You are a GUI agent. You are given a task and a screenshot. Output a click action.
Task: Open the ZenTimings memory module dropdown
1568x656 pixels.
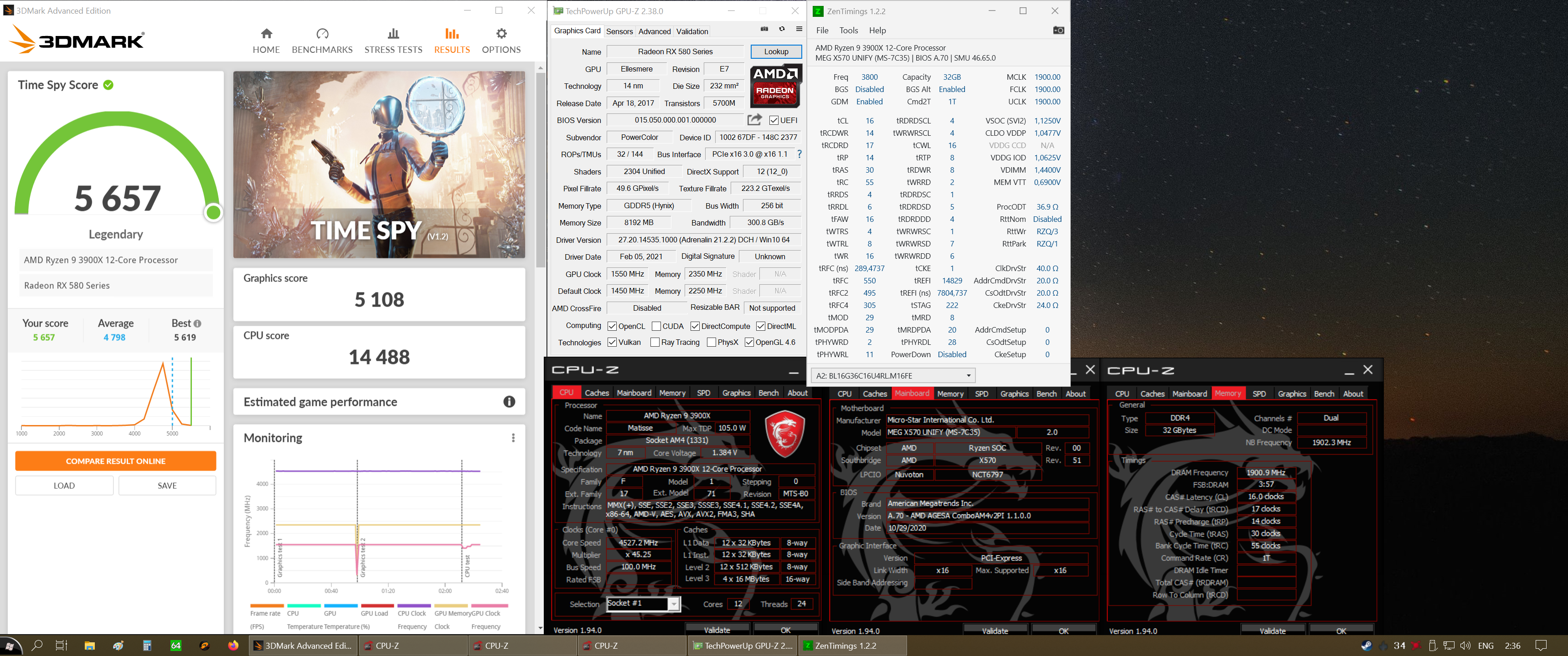click(893, 375)
